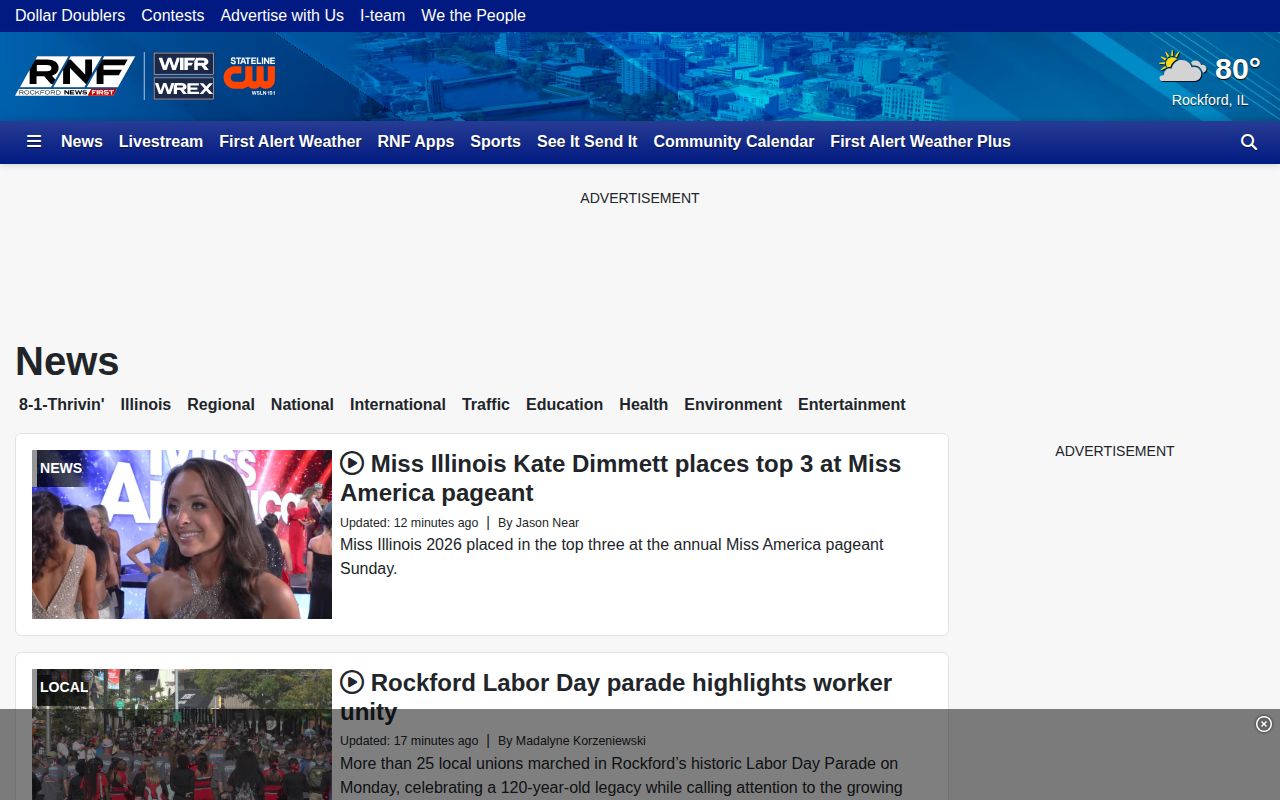Select Sports in the navigation bar
Screen dimensions: 1280x800
coord(495,141)
